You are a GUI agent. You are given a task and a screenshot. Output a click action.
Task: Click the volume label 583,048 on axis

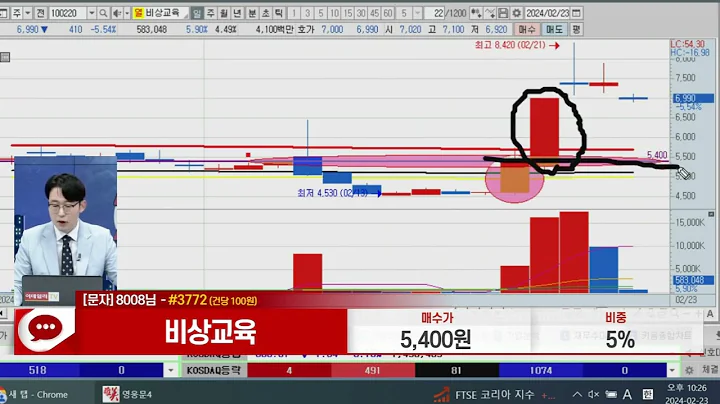coord(693,280)
